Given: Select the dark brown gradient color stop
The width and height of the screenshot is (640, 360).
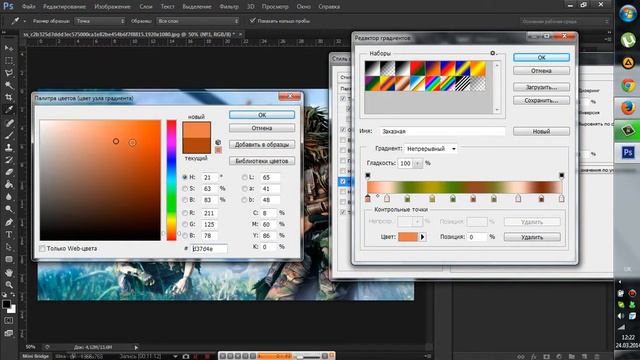Looking at the screenshot, I should [x=541, y=199].
